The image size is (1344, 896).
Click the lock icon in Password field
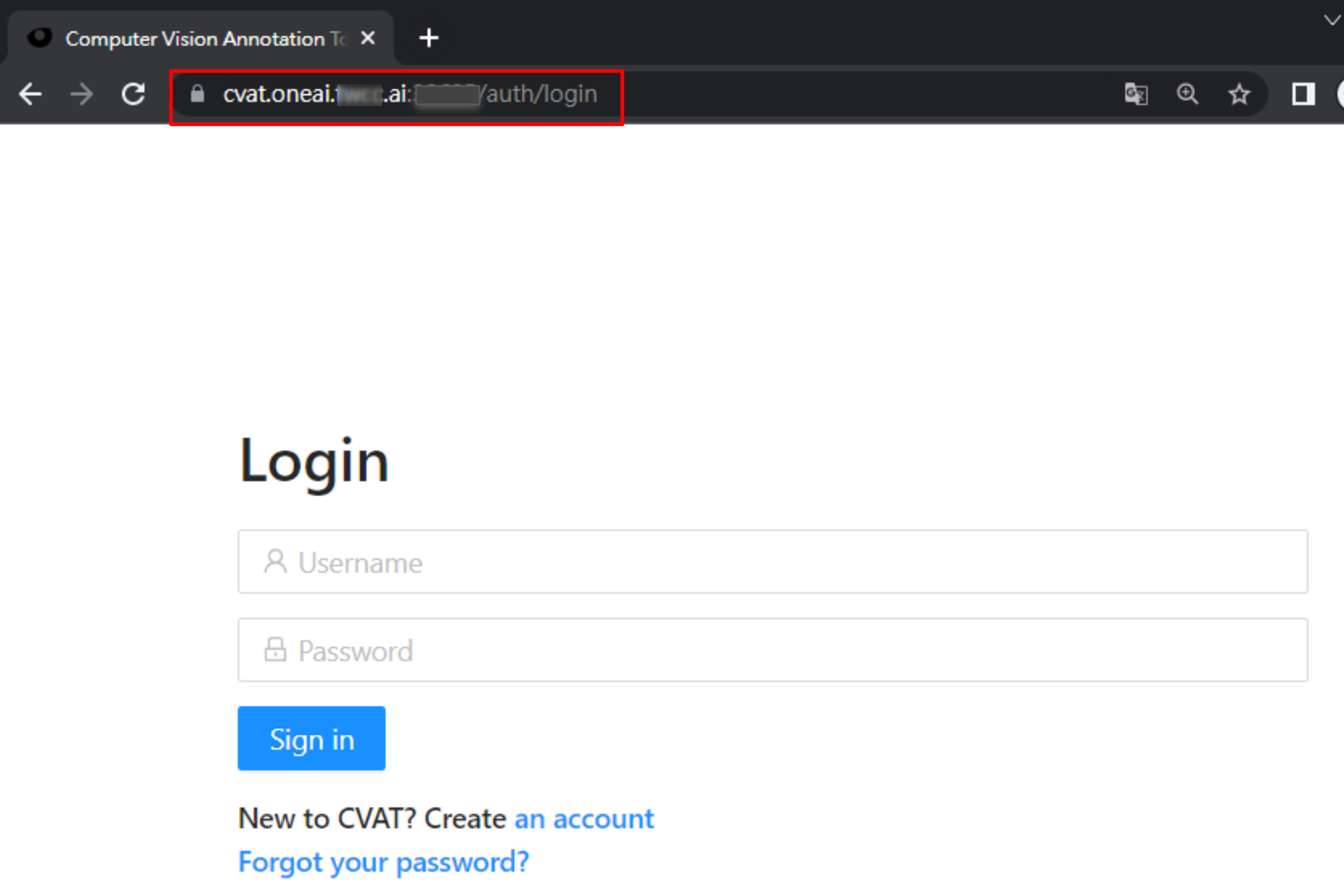tap(275, 650)
